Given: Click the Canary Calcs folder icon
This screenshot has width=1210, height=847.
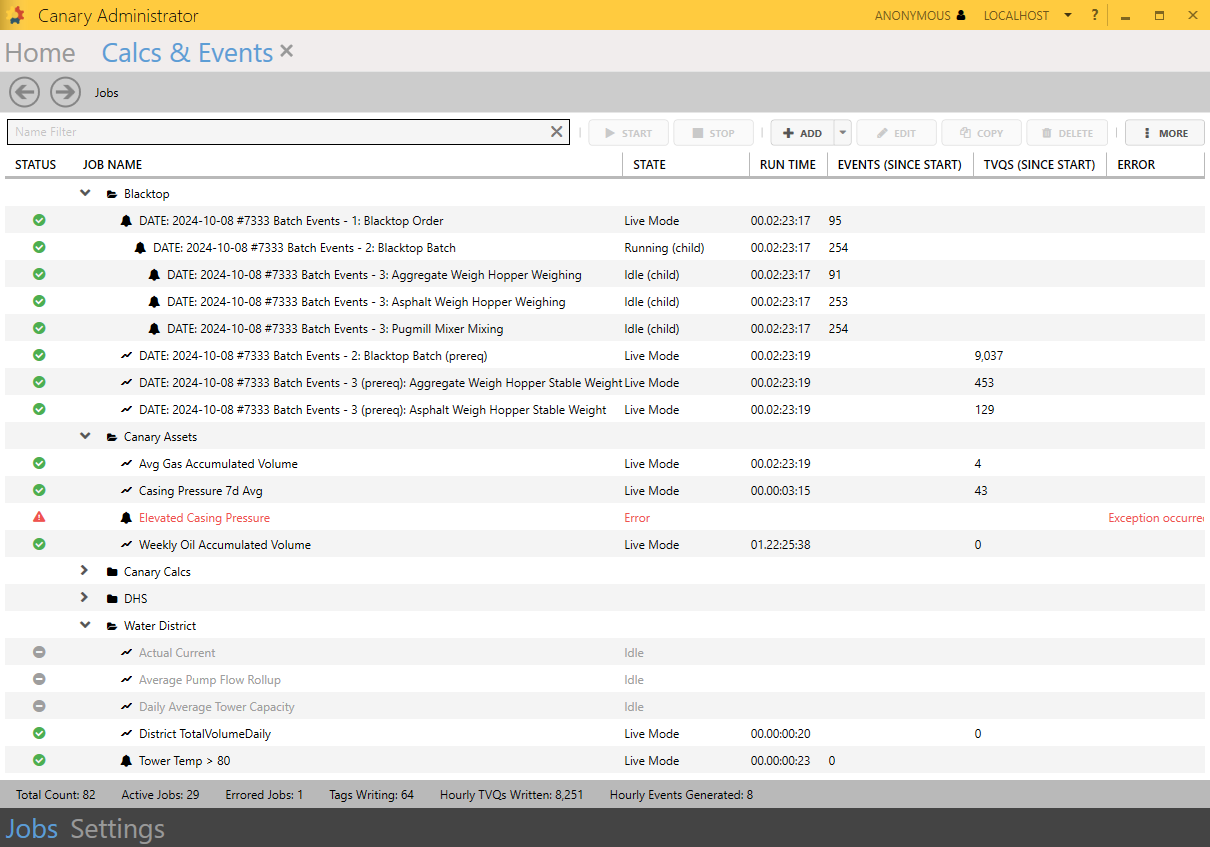Looking at the screenshot, I should tap(112, 572).
